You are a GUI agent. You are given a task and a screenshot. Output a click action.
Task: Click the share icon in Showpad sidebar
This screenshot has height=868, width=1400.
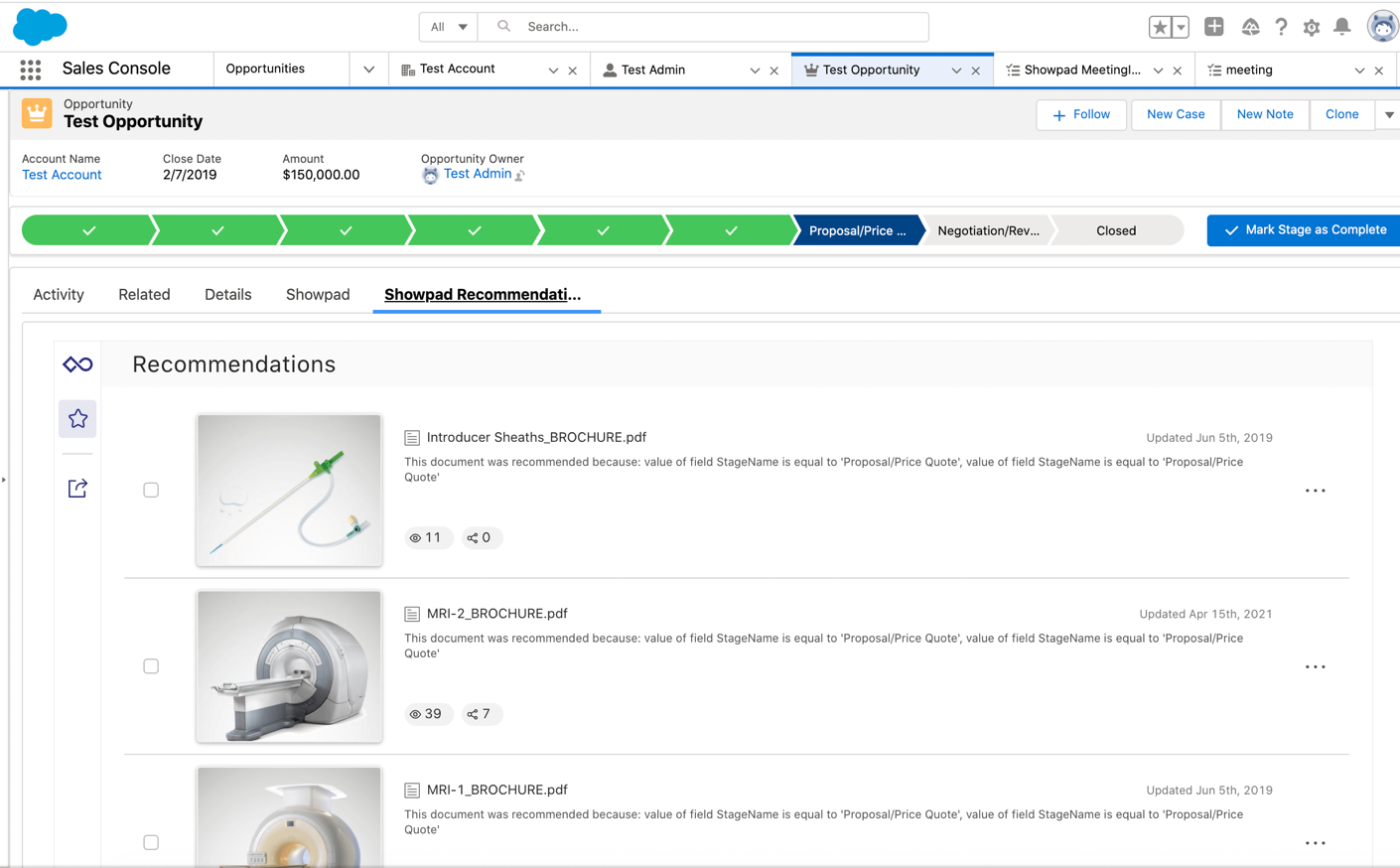(77, 488)
